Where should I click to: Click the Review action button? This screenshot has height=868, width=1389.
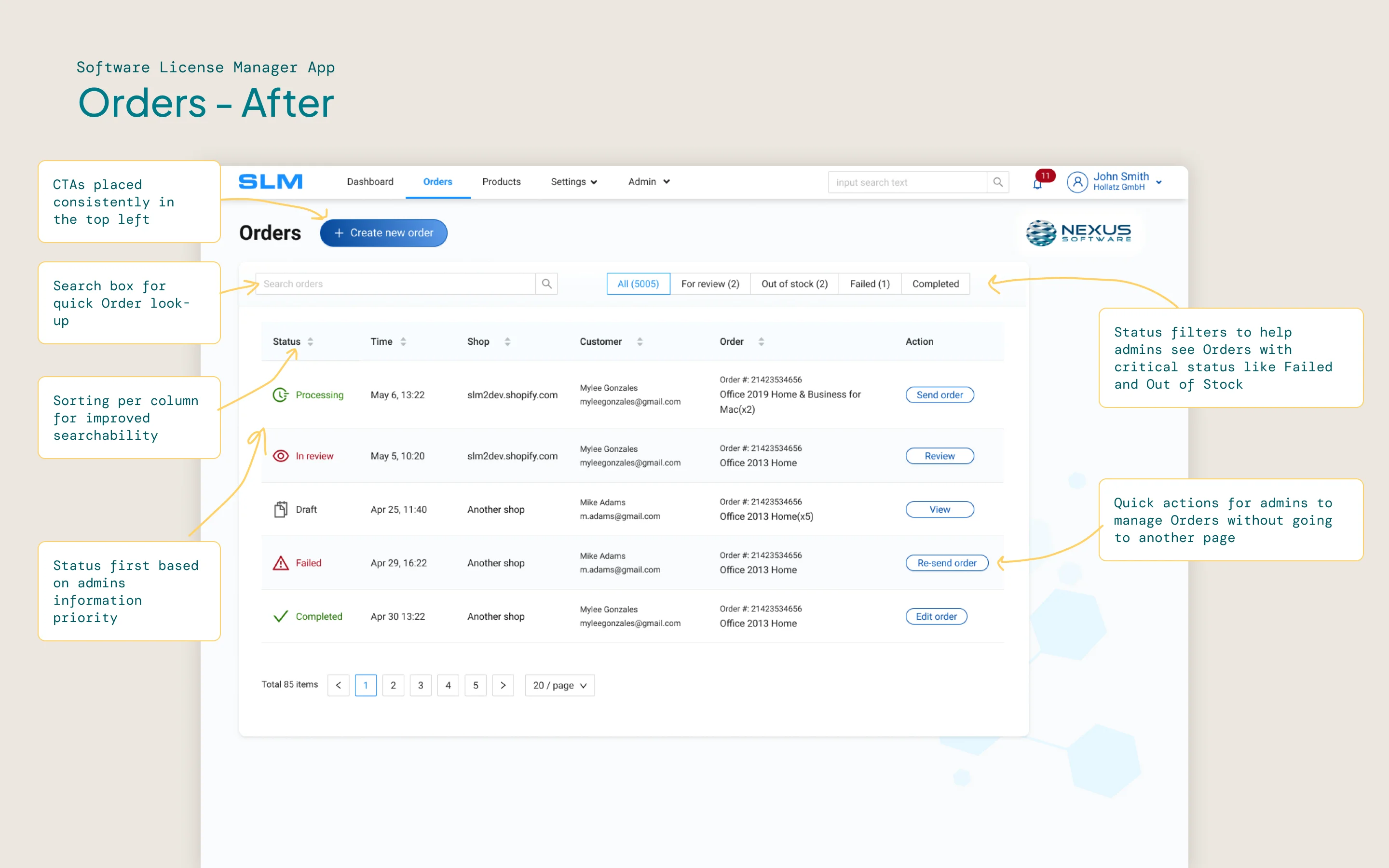tap(940, 456)
